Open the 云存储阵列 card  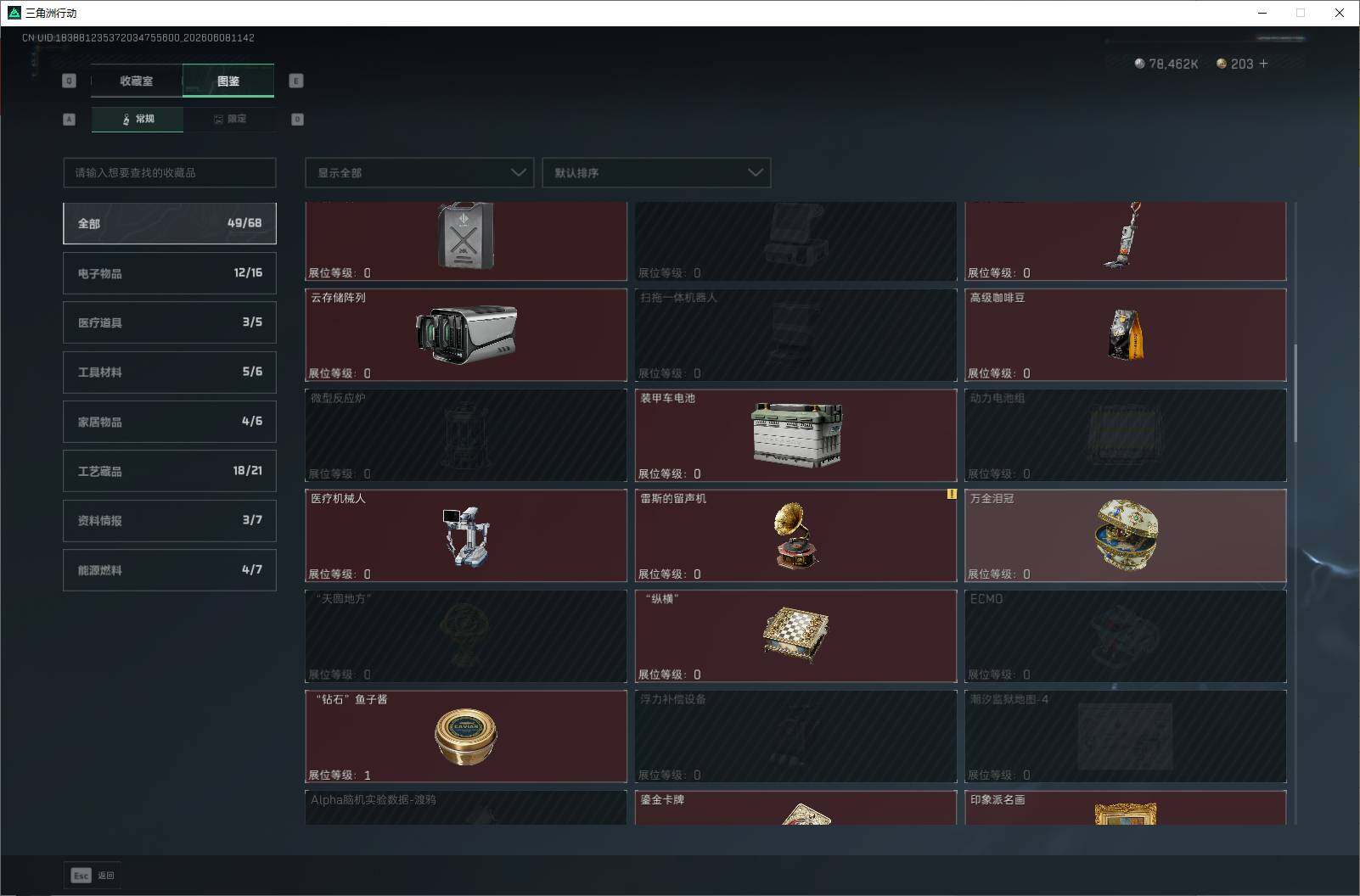click(466, 335)
